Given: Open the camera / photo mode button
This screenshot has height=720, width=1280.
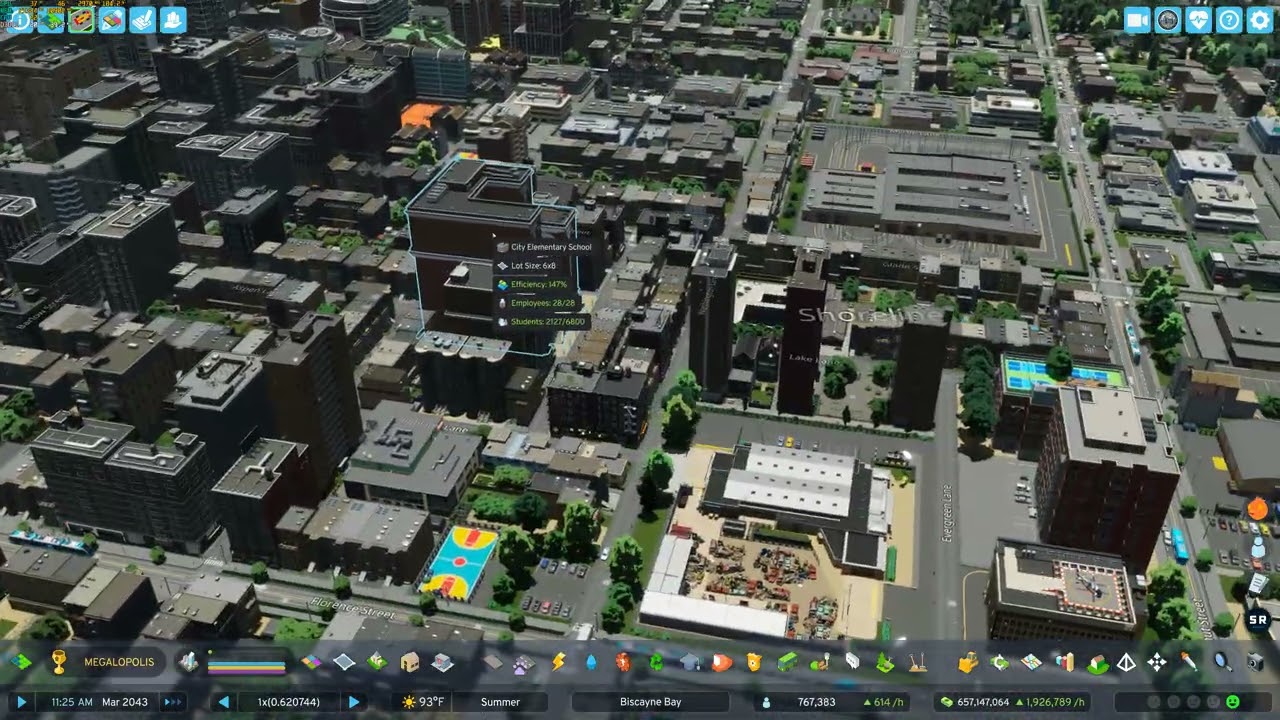Looking at the screenshot, I should pyautogui.click(x=1137, y=20).
